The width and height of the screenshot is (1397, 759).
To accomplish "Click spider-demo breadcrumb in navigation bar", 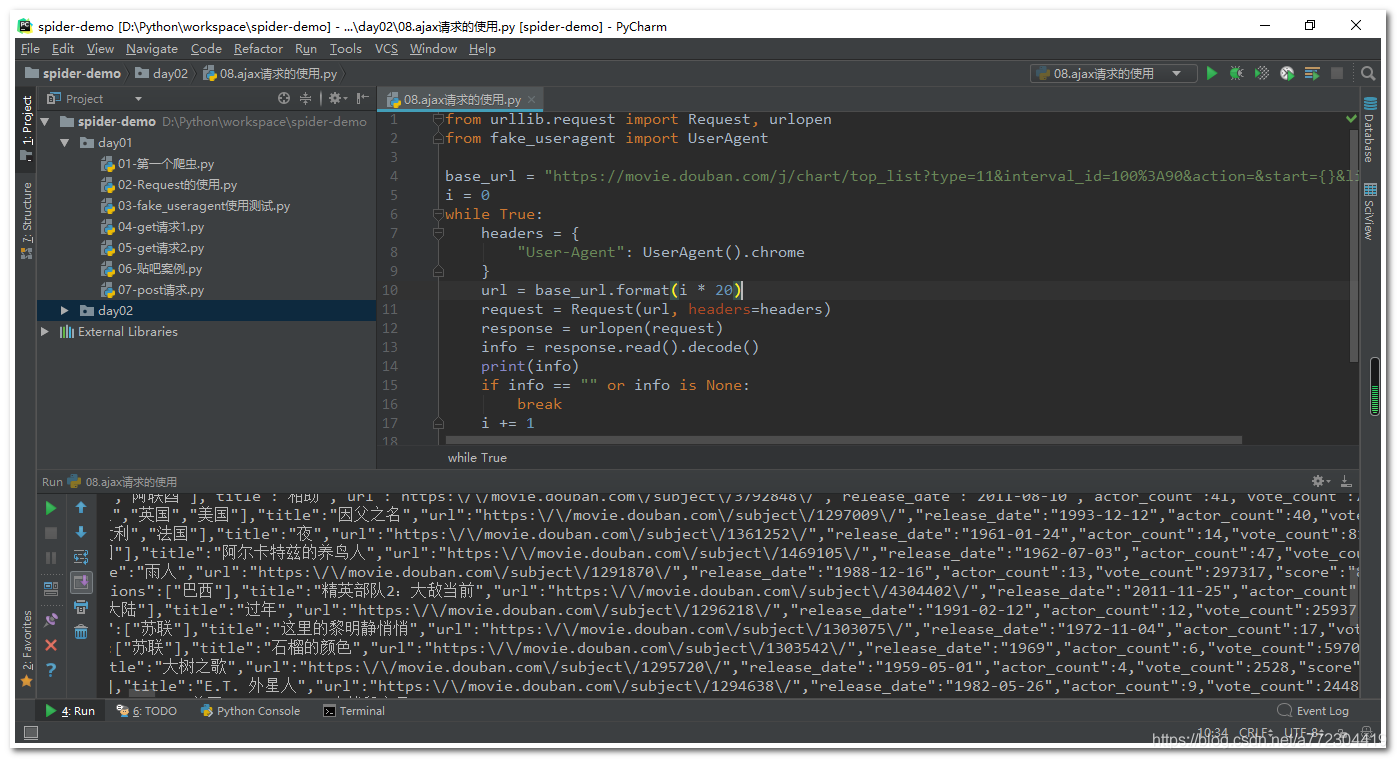I will [73, 73].
